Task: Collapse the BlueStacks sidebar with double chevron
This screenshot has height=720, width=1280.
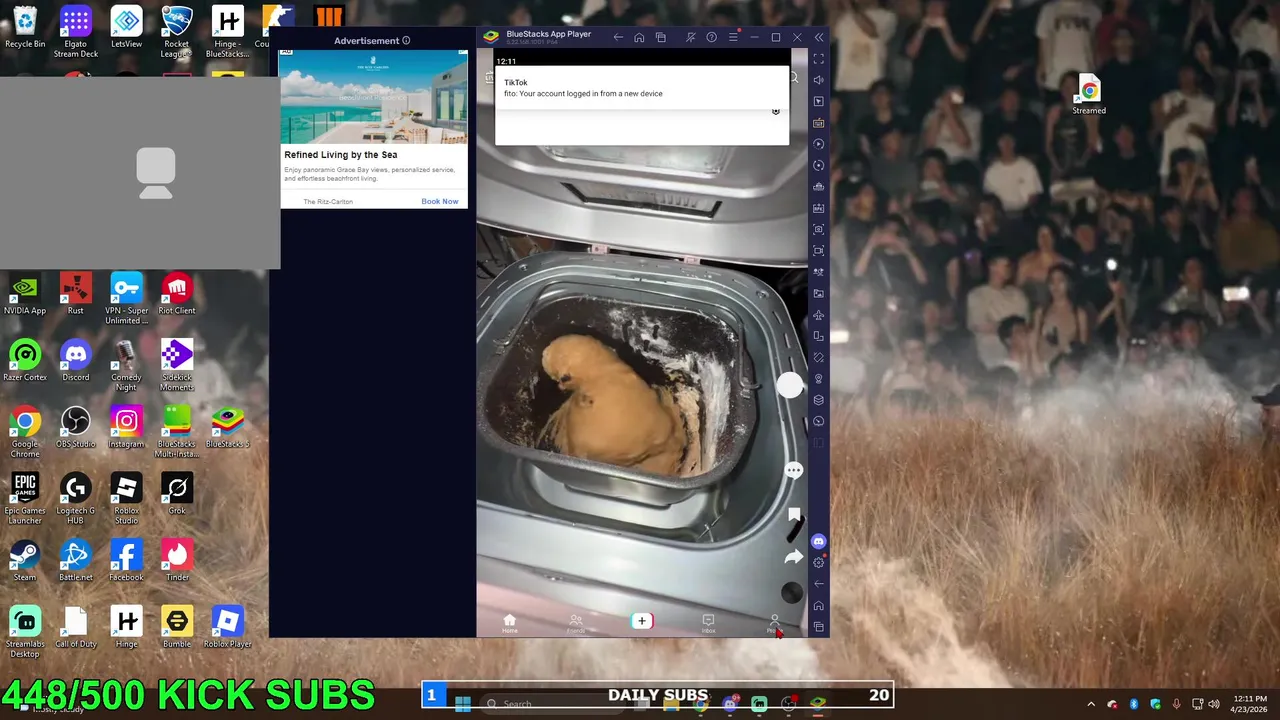Action: point(819,37)
